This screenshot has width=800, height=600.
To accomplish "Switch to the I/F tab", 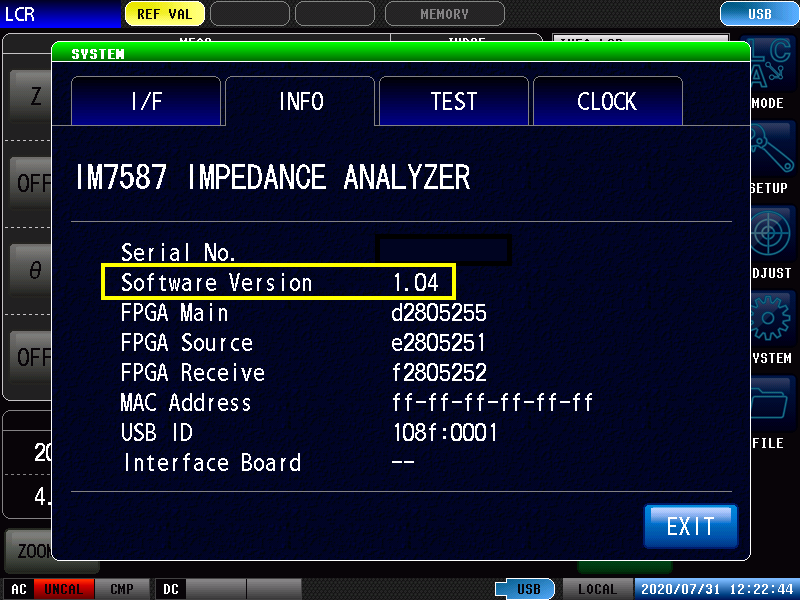I will point(146,101).
